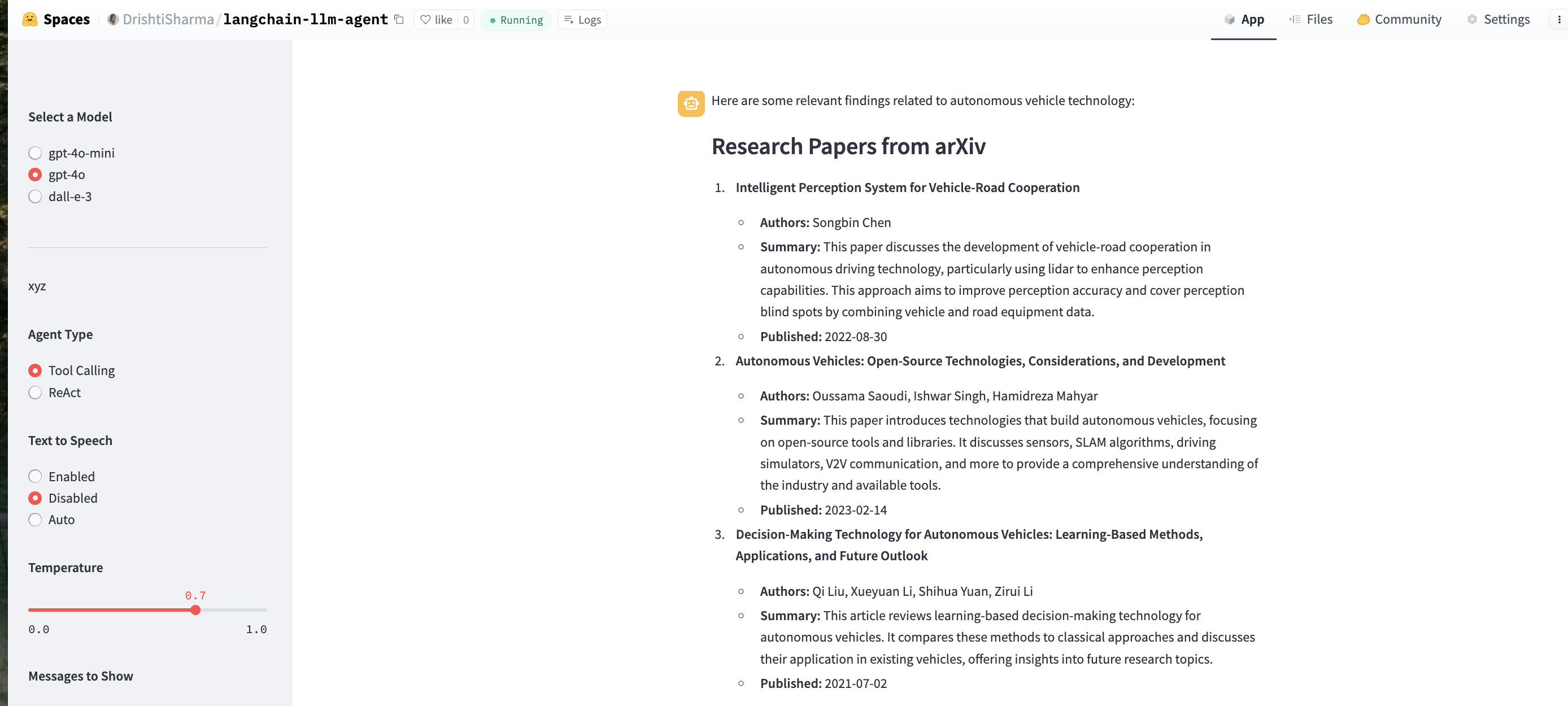The width and height of the screenshot is (1568, 706).
Task: Switch to the App tab
Action: click(1244, 19)
